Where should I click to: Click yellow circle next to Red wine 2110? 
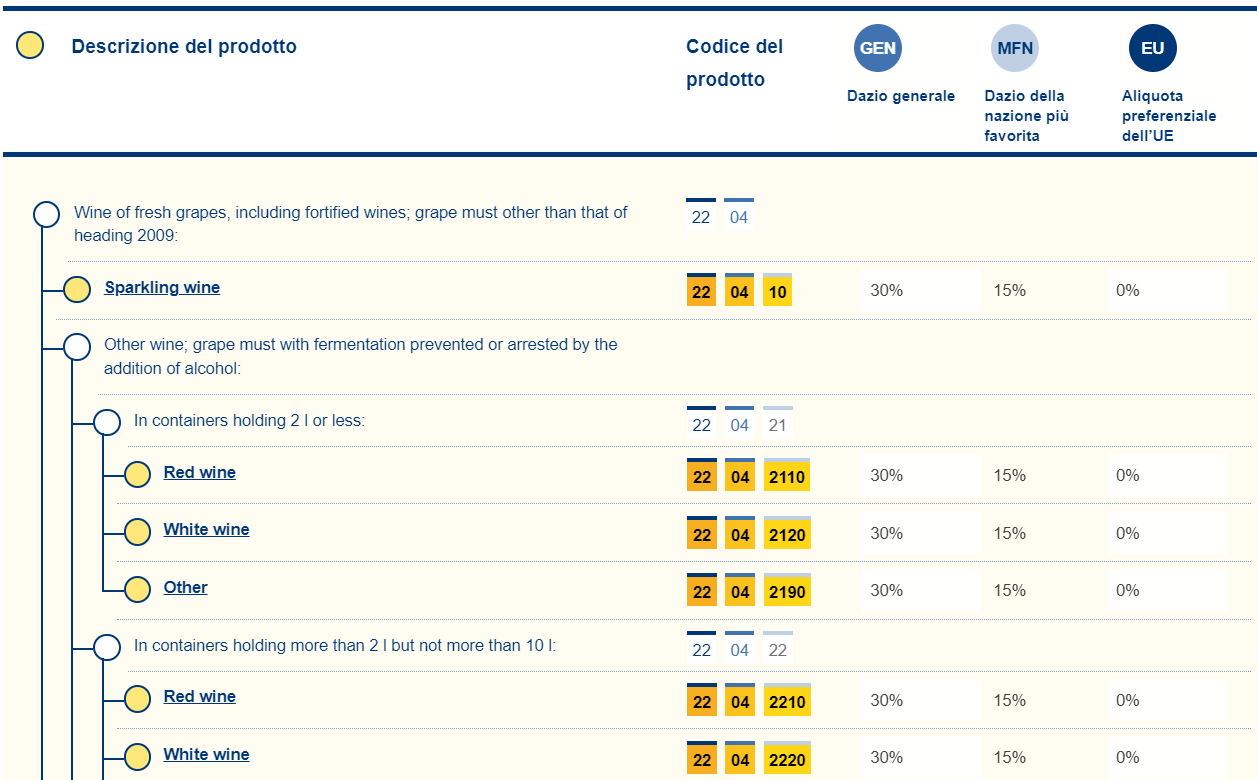point(137,474)
